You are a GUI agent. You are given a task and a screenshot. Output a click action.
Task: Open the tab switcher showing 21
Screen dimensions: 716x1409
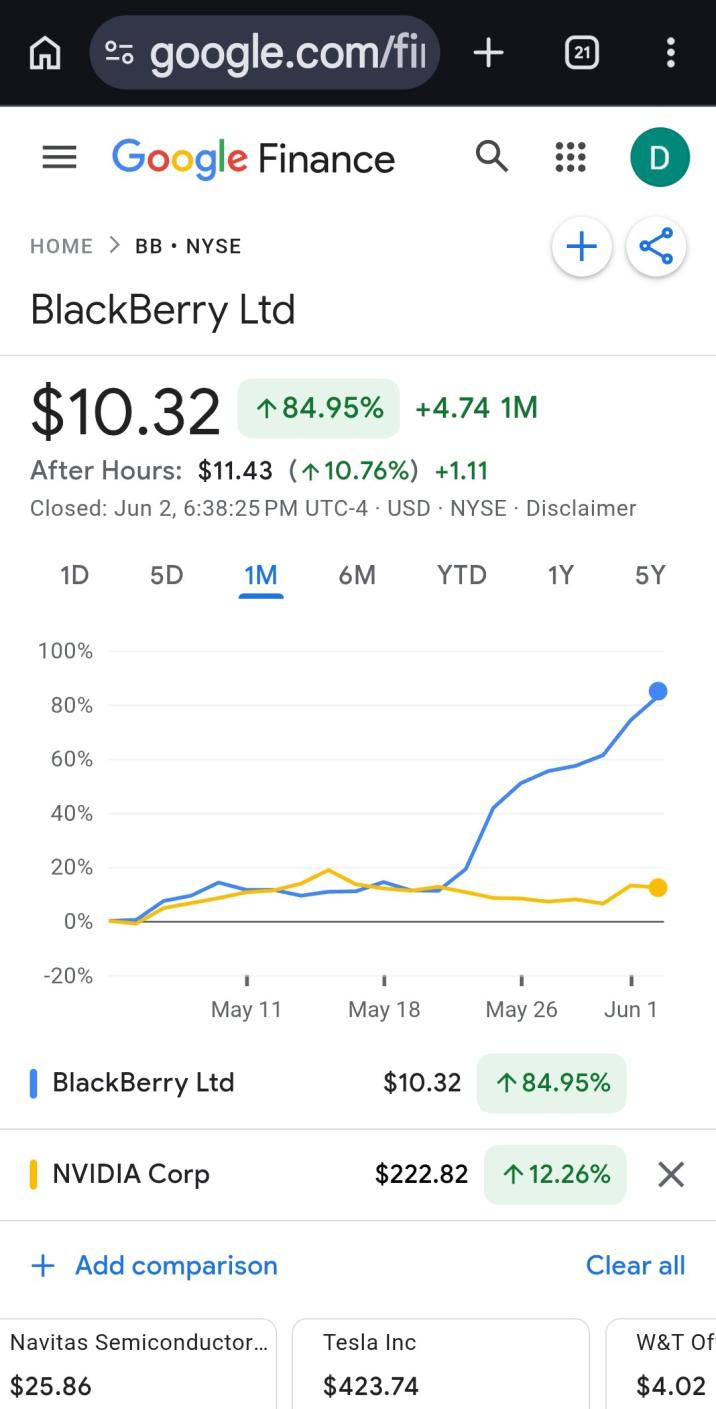581,52
